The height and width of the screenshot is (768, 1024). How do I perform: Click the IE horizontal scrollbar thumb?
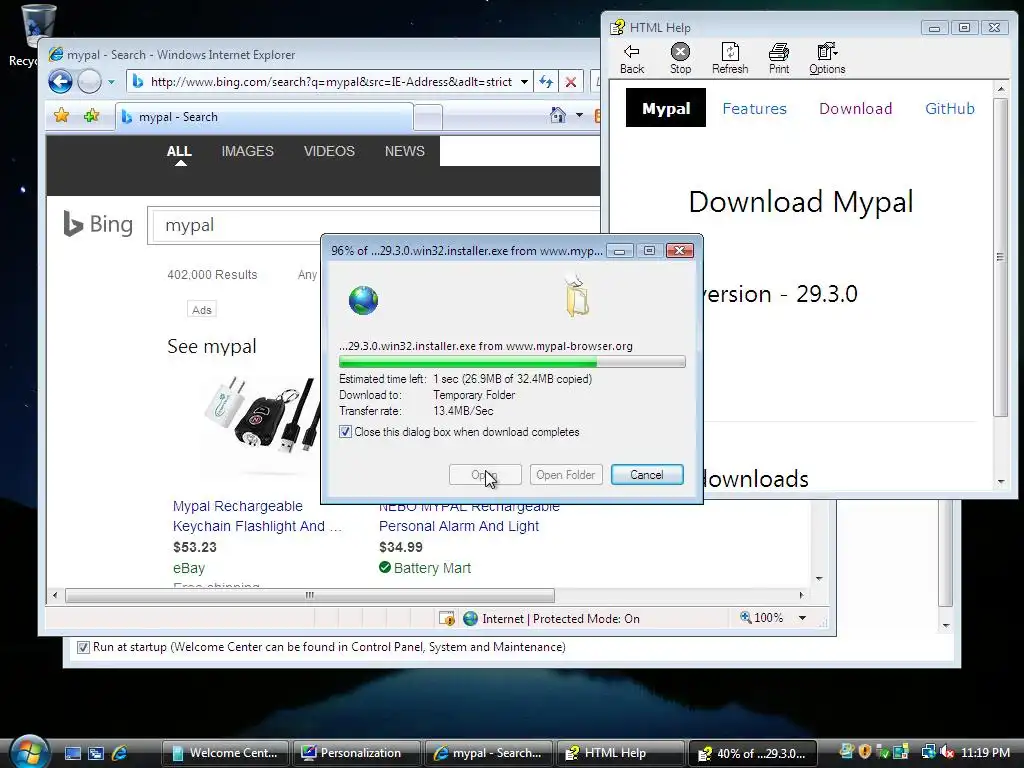click(310, 595)
